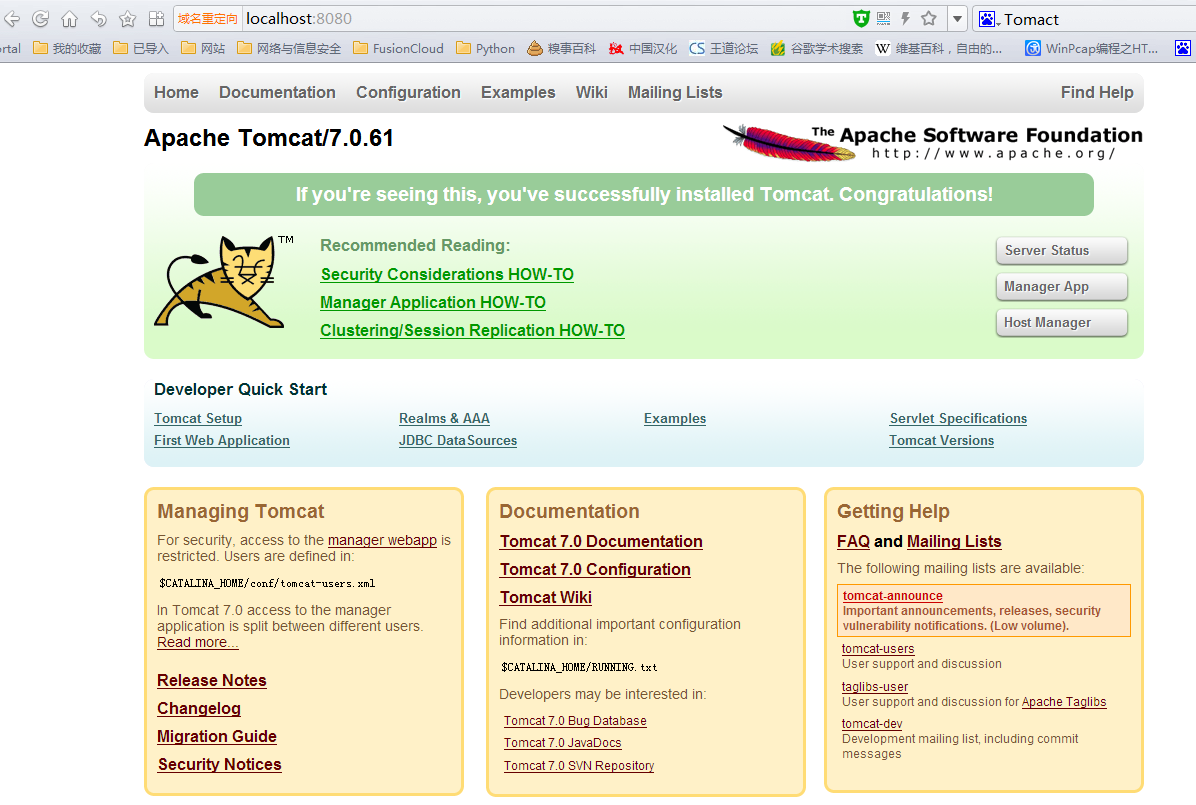Screen dimensions: 1196x805
Task: Open Realms & AAA link
Action: point(444,418)
